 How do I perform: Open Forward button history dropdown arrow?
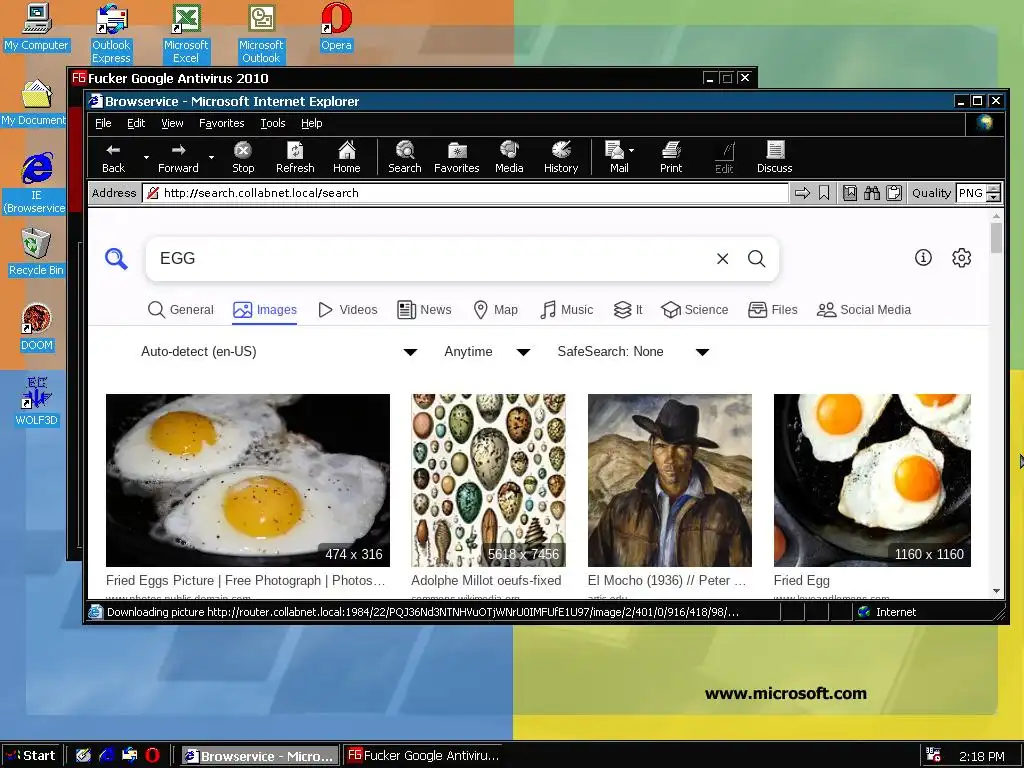(x=211, y=157)
